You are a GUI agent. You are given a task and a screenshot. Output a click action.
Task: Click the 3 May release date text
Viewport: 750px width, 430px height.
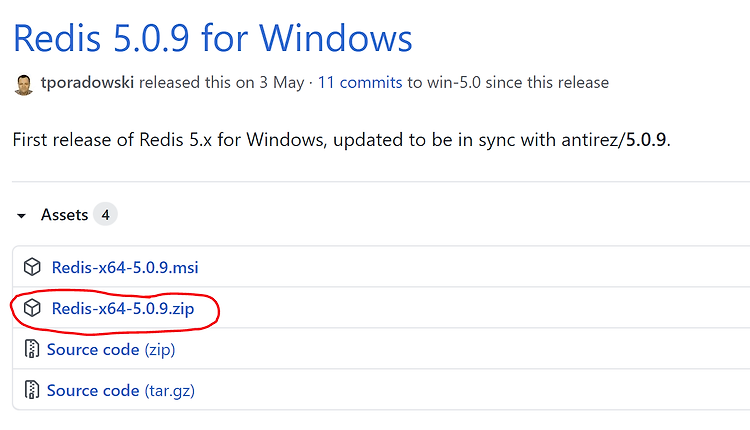282,82
